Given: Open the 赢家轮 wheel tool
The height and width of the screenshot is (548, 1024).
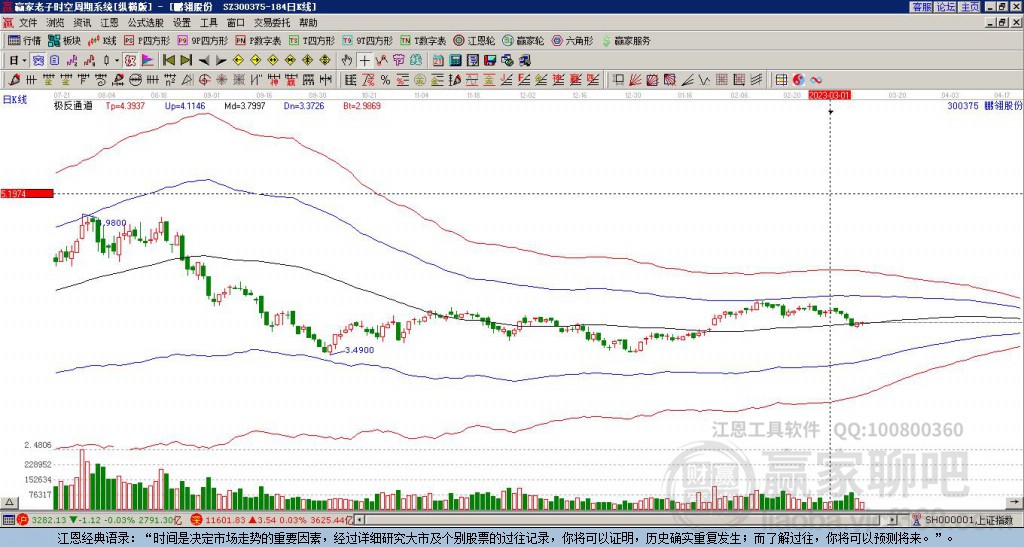Looking at the screenshot, I should point(523,40).
